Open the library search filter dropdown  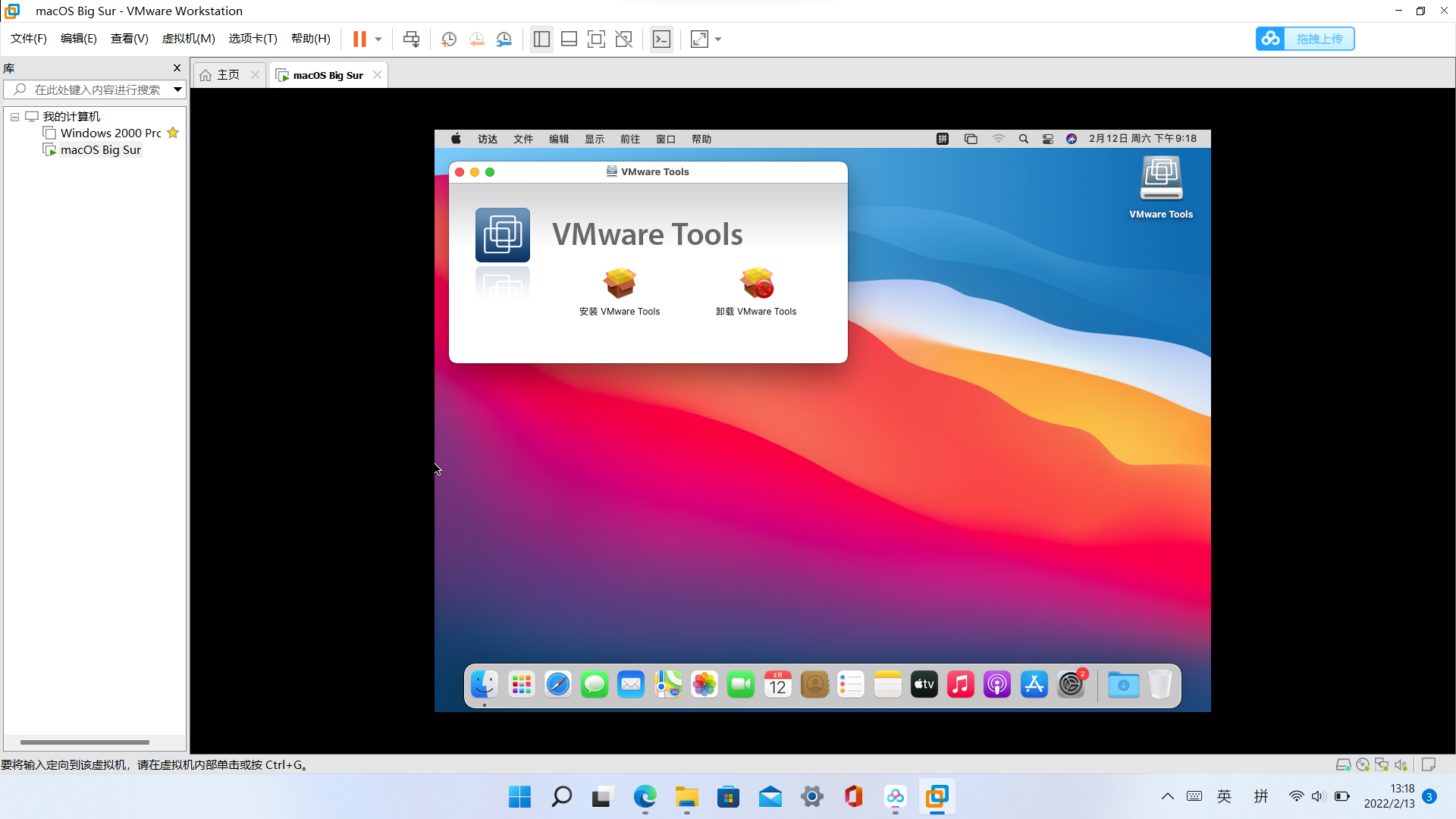177,89
